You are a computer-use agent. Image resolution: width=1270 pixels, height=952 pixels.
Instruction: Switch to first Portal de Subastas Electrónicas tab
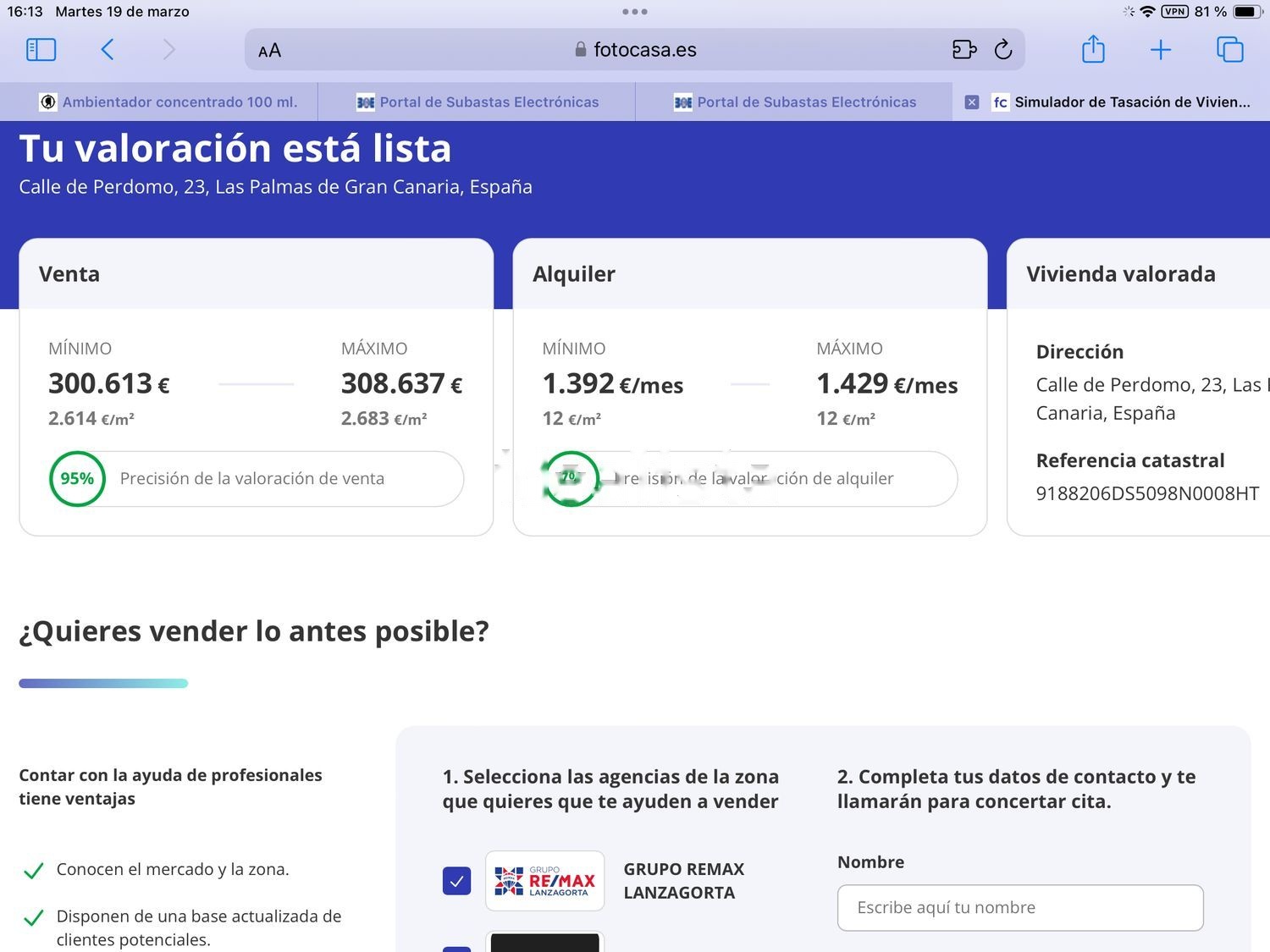click(477, 102)
